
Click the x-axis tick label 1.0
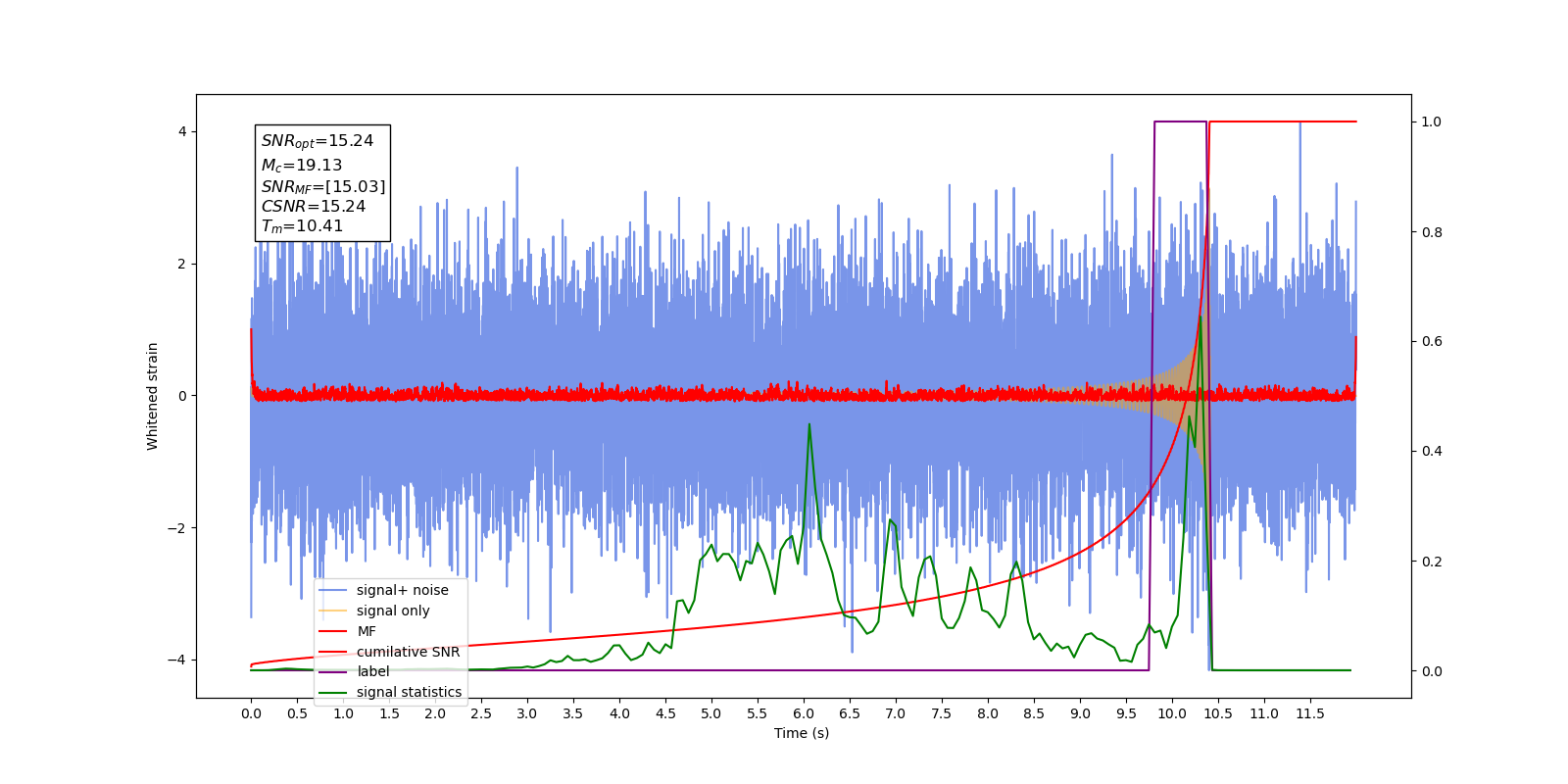343,713
